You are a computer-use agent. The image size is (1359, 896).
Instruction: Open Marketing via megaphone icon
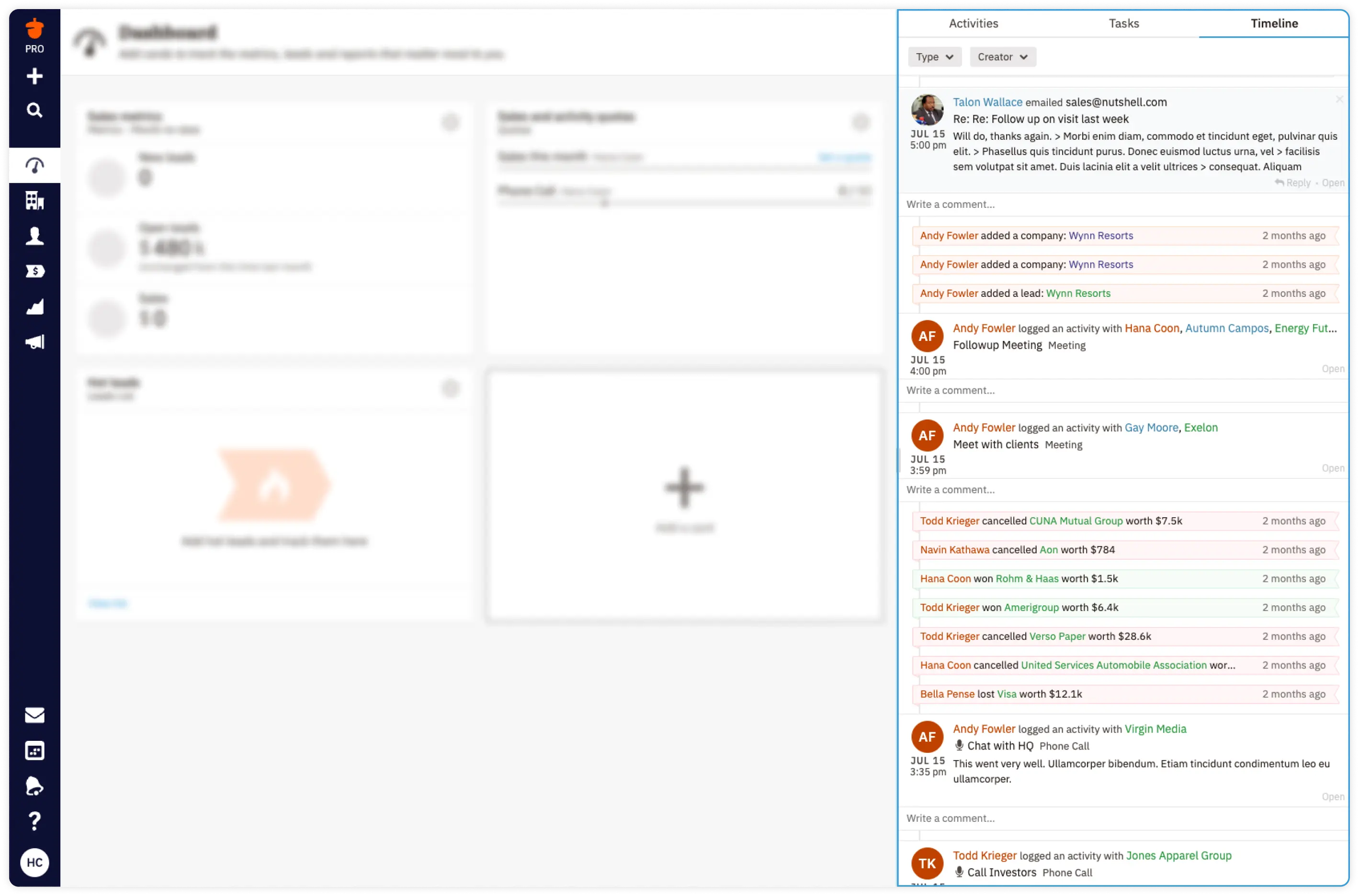(34, 342)
